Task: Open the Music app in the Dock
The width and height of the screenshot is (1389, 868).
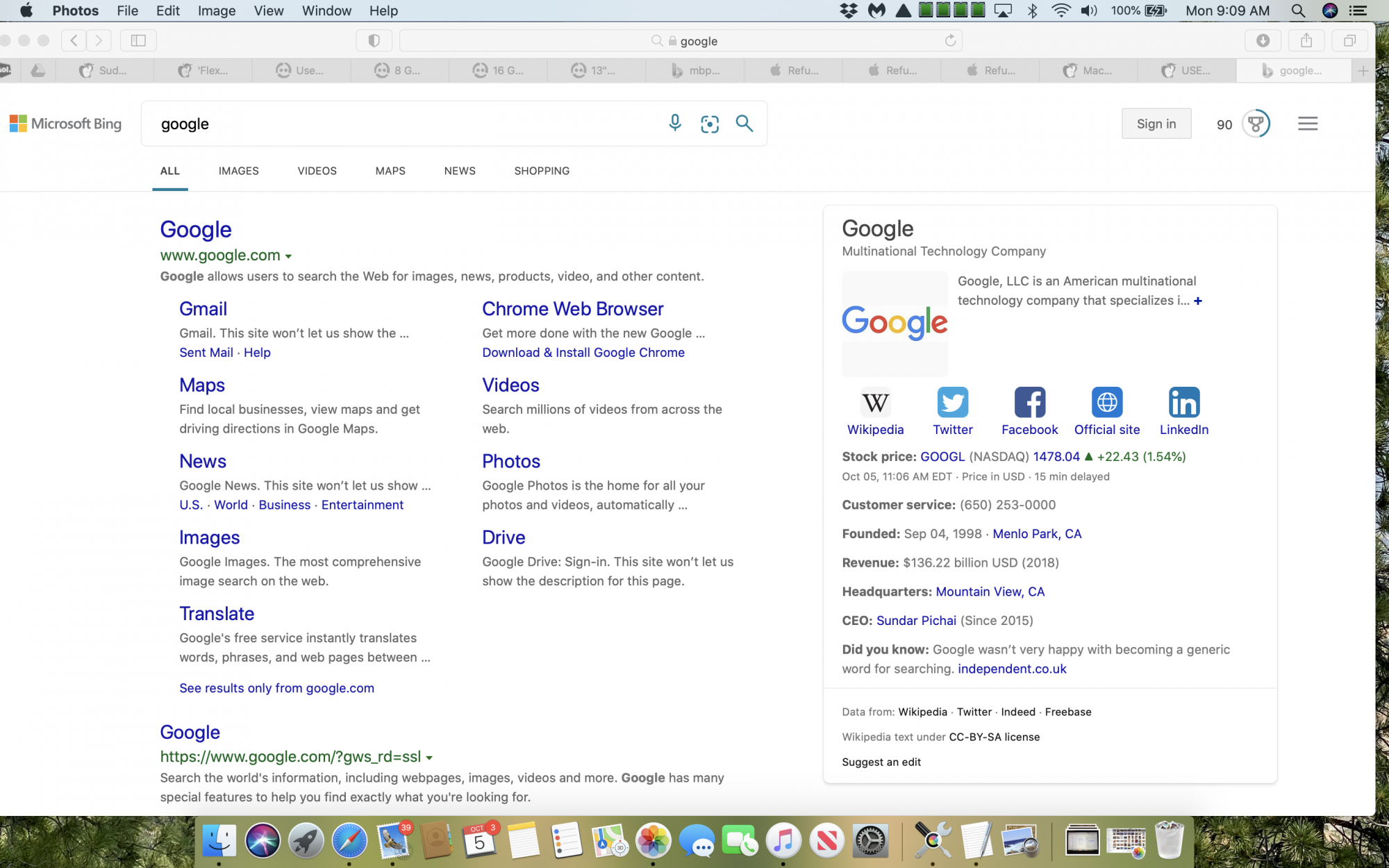Action: [x=783, y=840]
